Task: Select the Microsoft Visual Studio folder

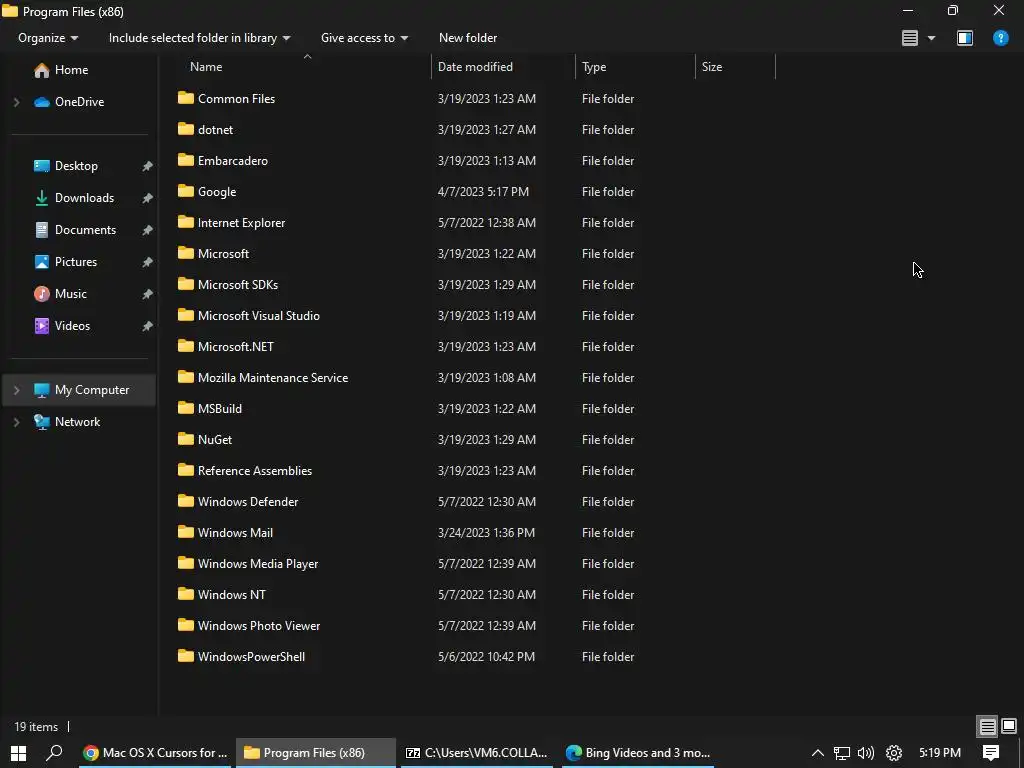Action: click(x=259, y=315)
